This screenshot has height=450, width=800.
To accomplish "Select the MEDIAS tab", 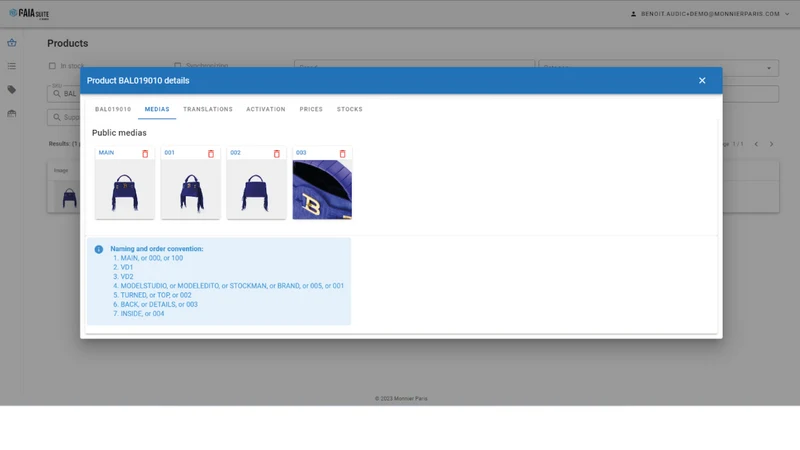I will pyautogui.click(x=157, y=109).
